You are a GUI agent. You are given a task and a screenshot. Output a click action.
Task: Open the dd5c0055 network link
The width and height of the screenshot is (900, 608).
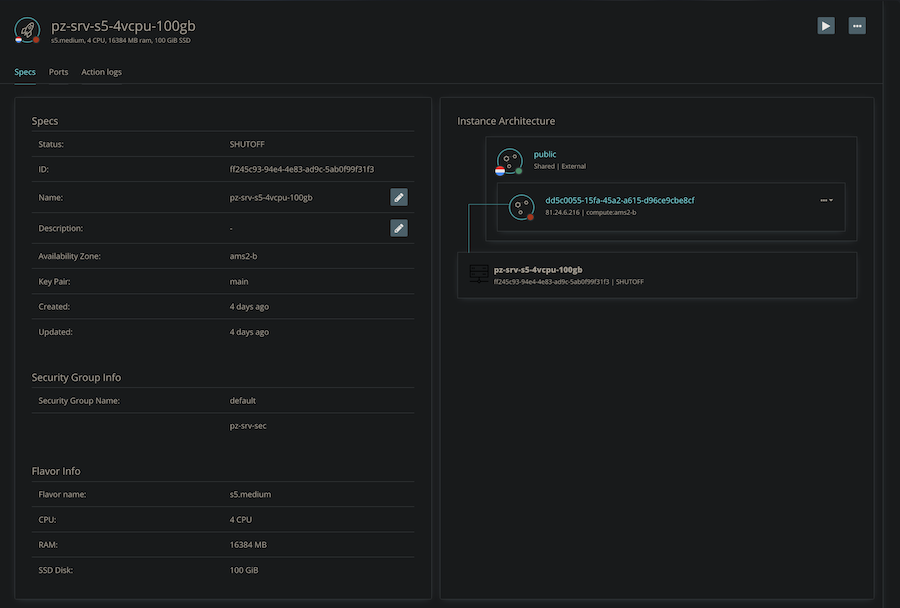pyautogui.click(x=619, y=199)
